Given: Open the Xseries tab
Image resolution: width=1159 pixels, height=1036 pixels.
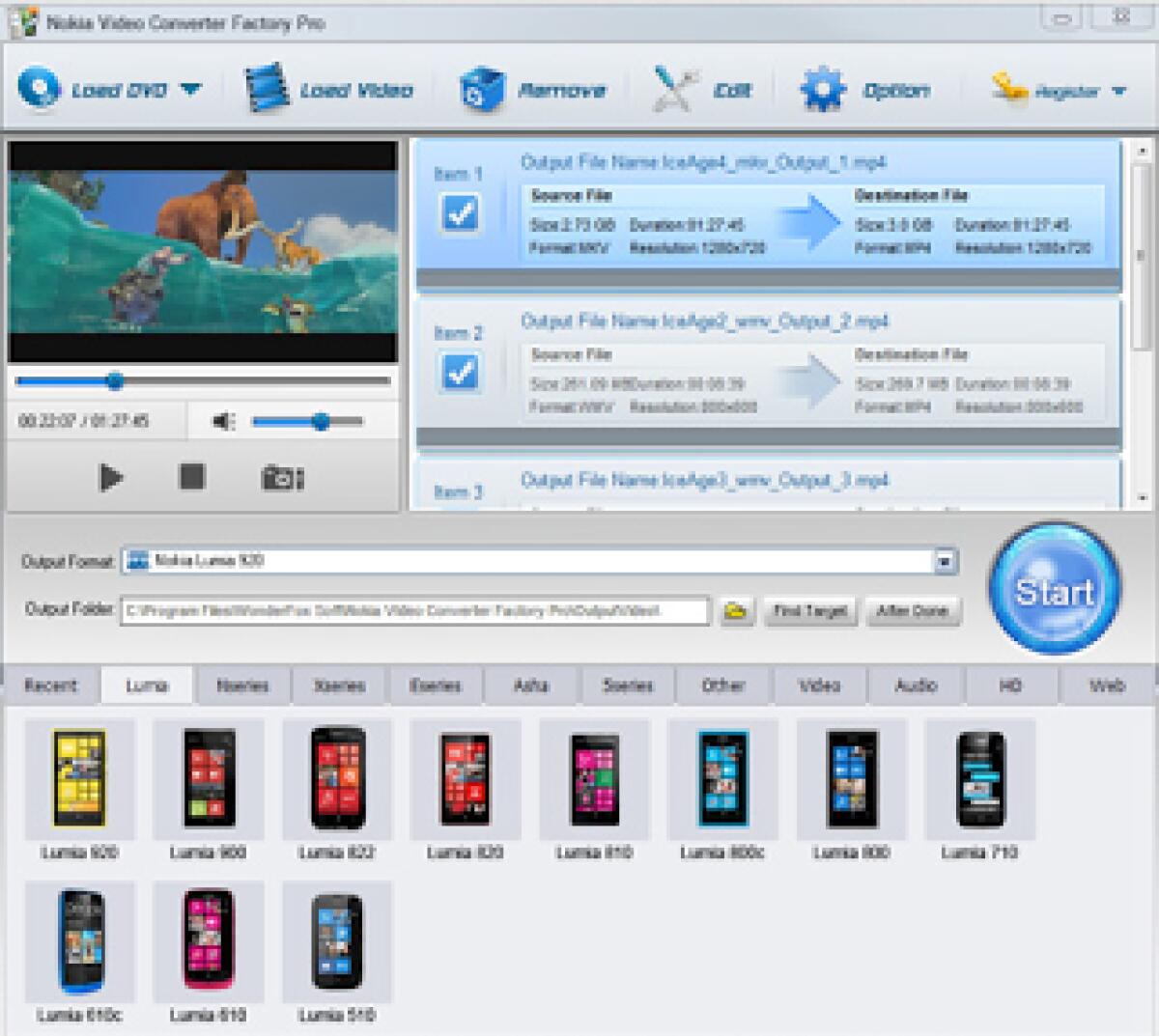Looking at the screenshot, I should coord(340,686).
